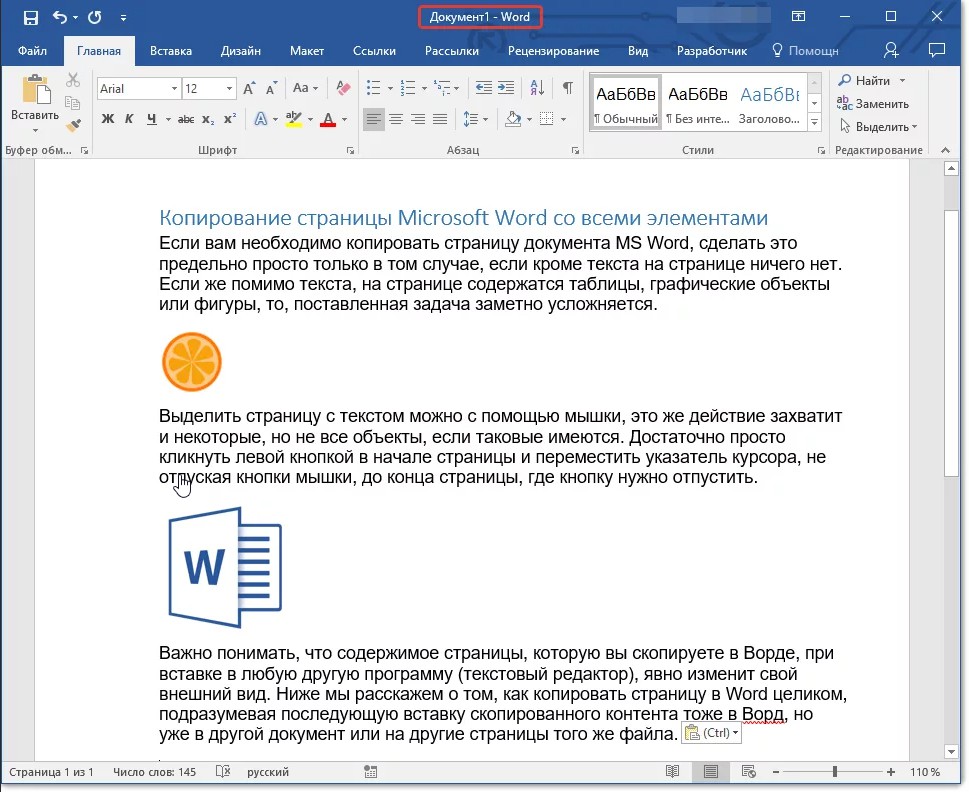Image resolution: width=969 pixels, height=792 pixels.
Task: Justify the paragraph text
Action: (440, 119)
